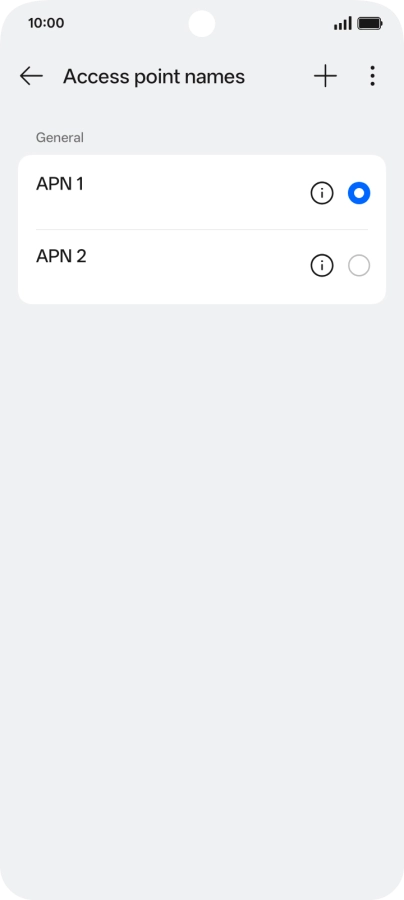Tap the back arrow icon
The height and width of the screenshot is (900, 404).
click(x=31, y=76)
